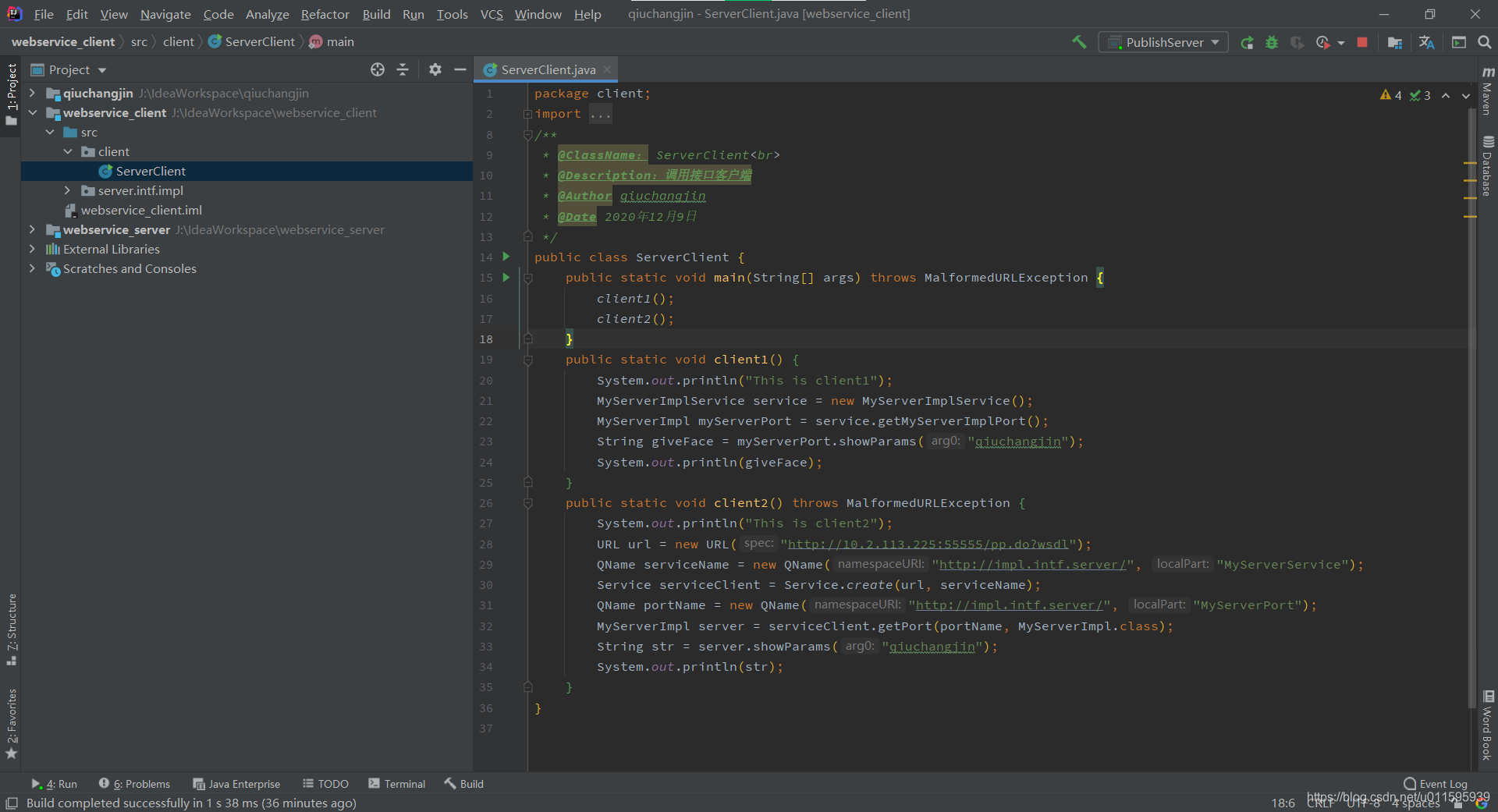1498x812 pixels.
Task: Open the File menu
Action: (x=44, y=14)
